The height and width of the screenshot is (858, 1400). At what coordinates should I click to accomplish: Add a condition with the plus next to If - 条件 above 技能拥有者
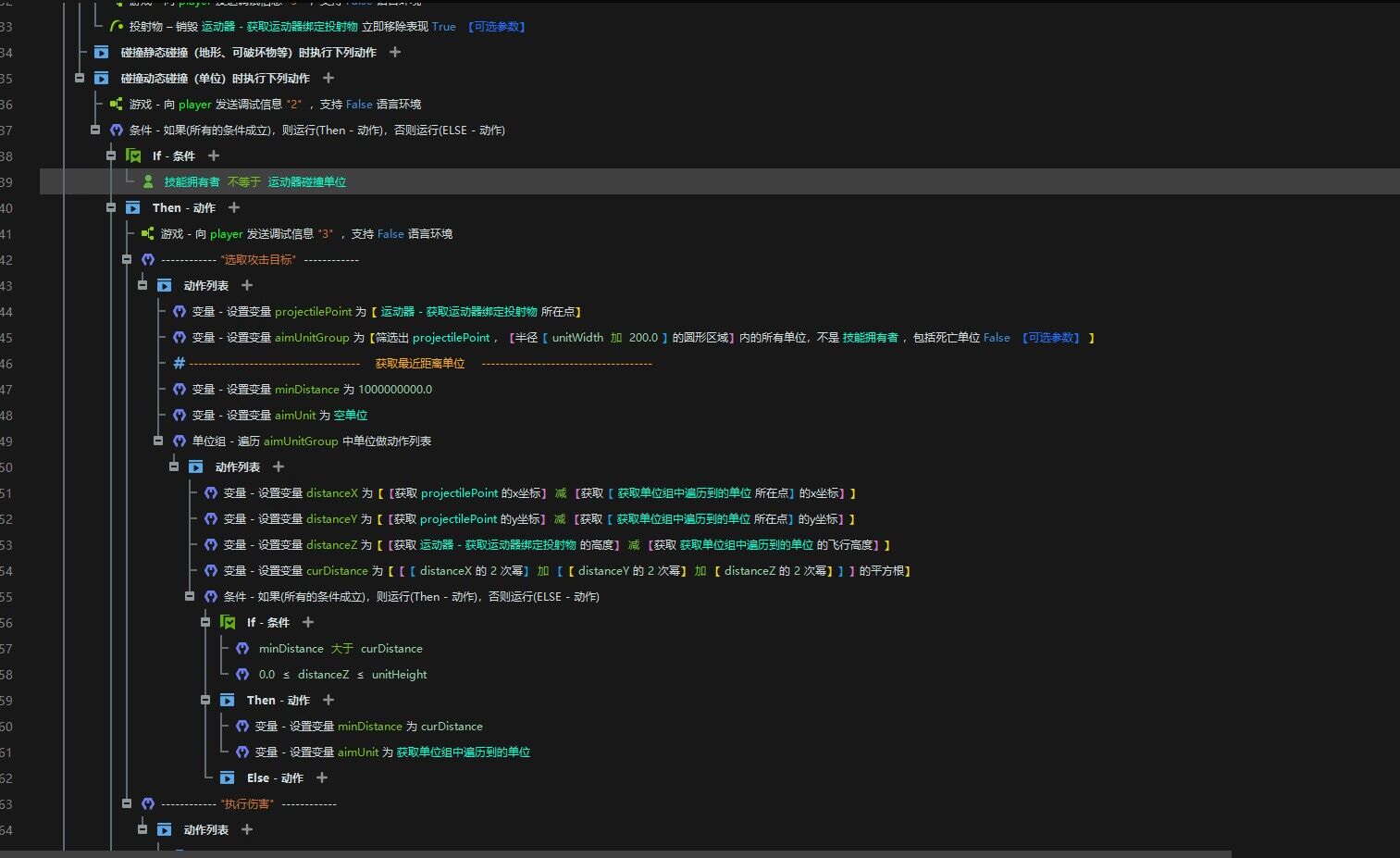coord(214,155)
